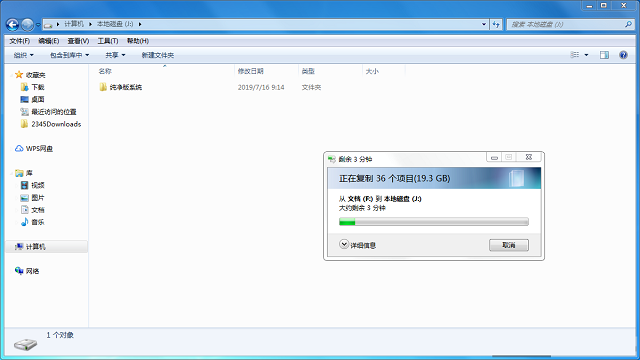
Task: Click the date 2019/7/16 9:14
Action: point(261,87)
